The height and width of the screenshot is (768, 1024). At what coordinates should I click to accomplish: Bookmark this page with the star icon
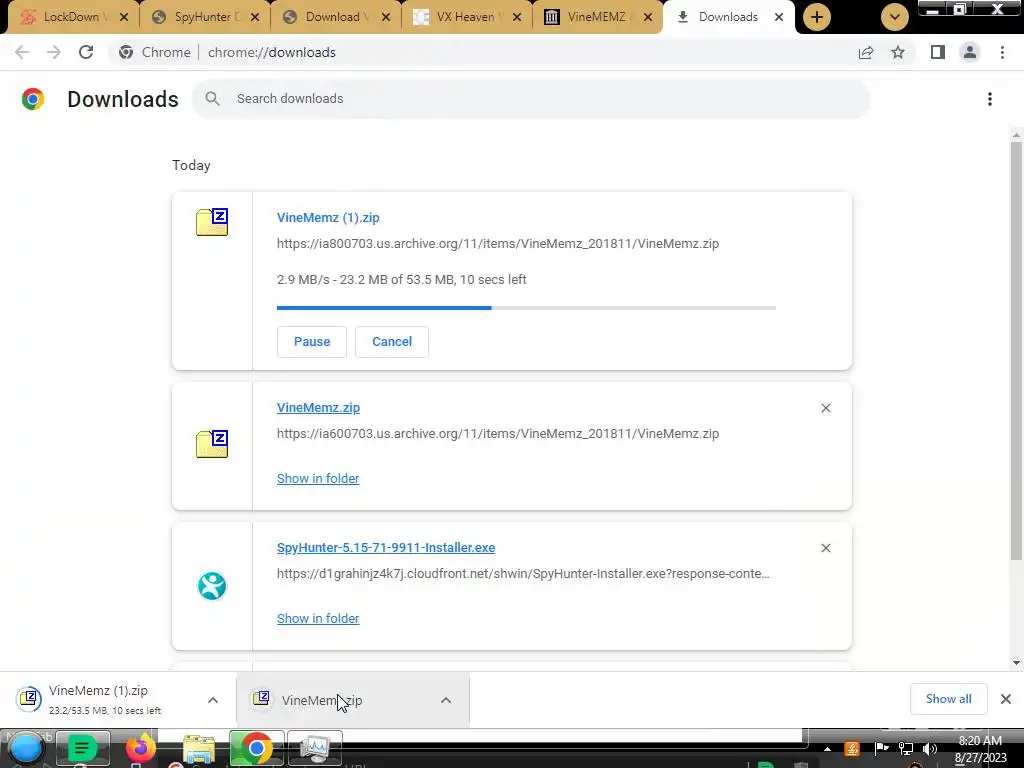[x=898, y=52]
